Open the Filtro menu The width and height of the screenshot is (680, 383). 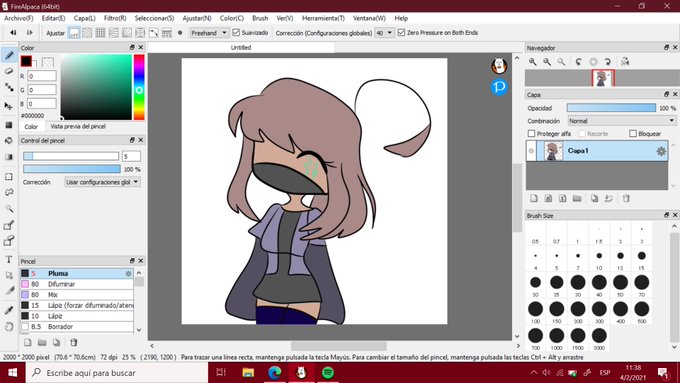pyautogui.click(x=115, y=18)
